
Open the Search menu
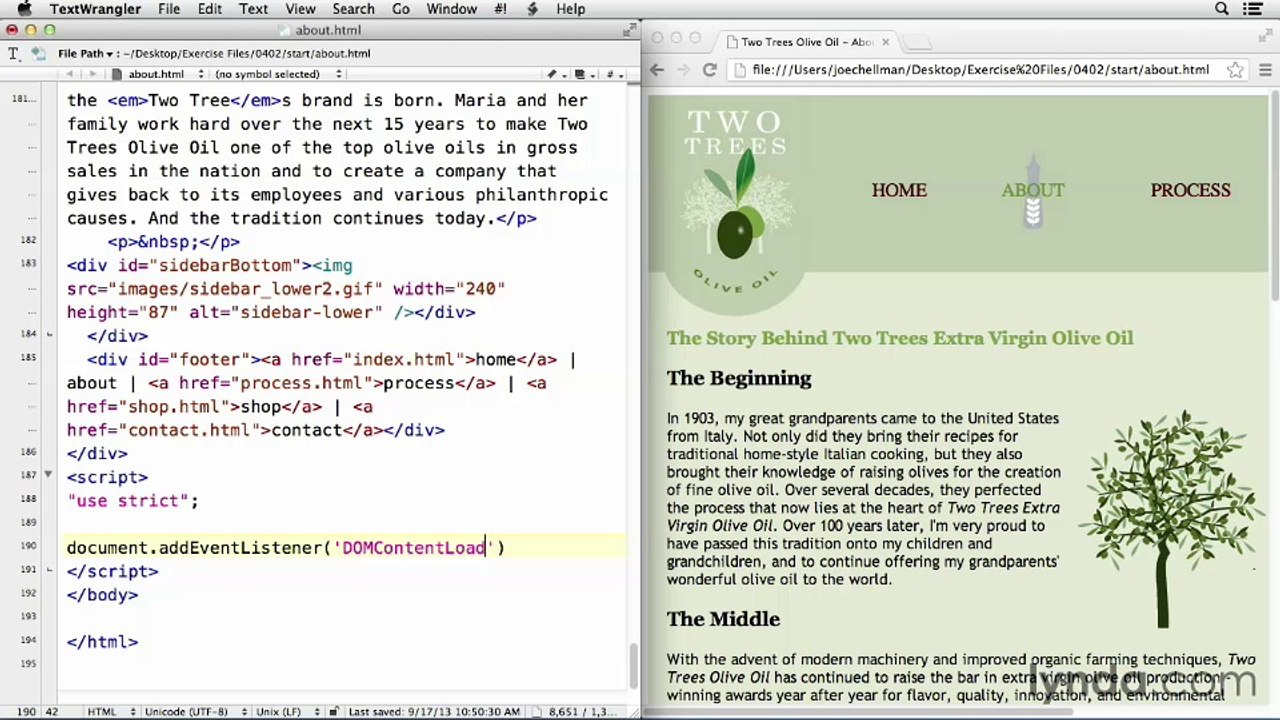pyautogui.click(x=354, y=9)
